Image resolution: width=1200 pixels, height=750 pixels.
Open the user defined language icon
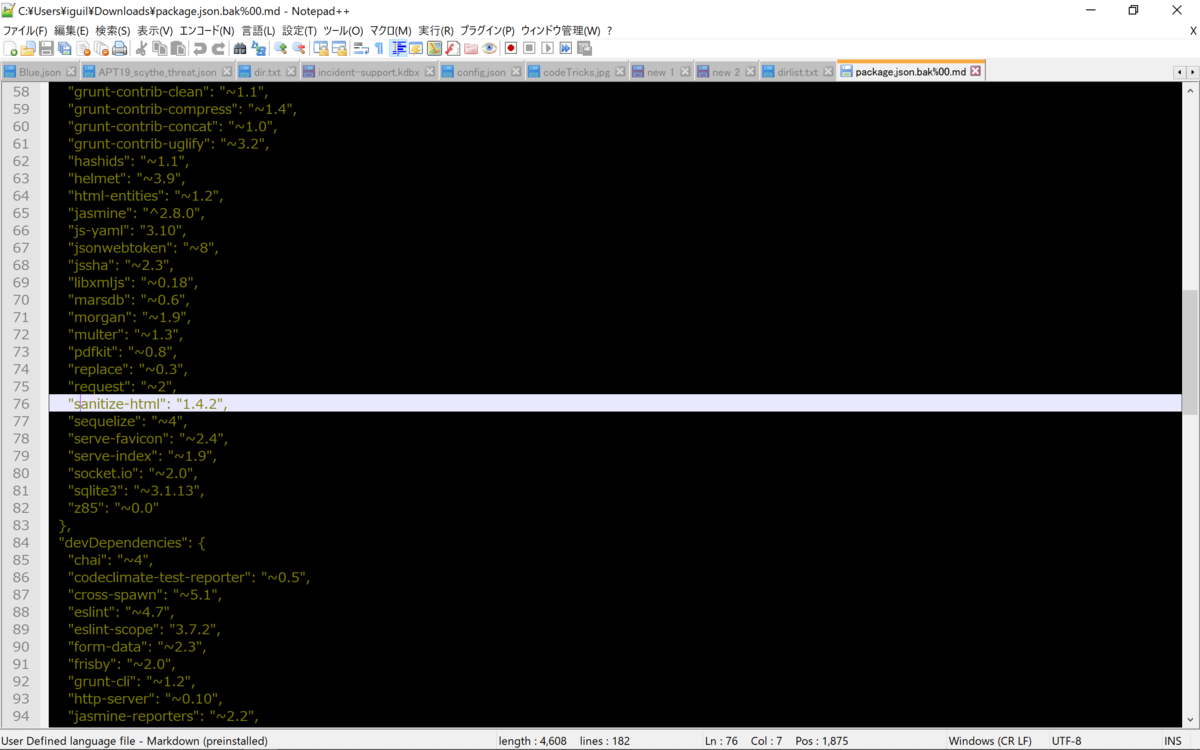416,48
